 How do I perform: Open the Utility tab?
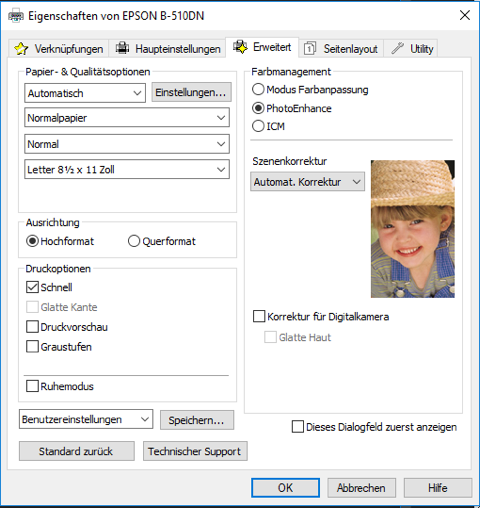(411, 49)
